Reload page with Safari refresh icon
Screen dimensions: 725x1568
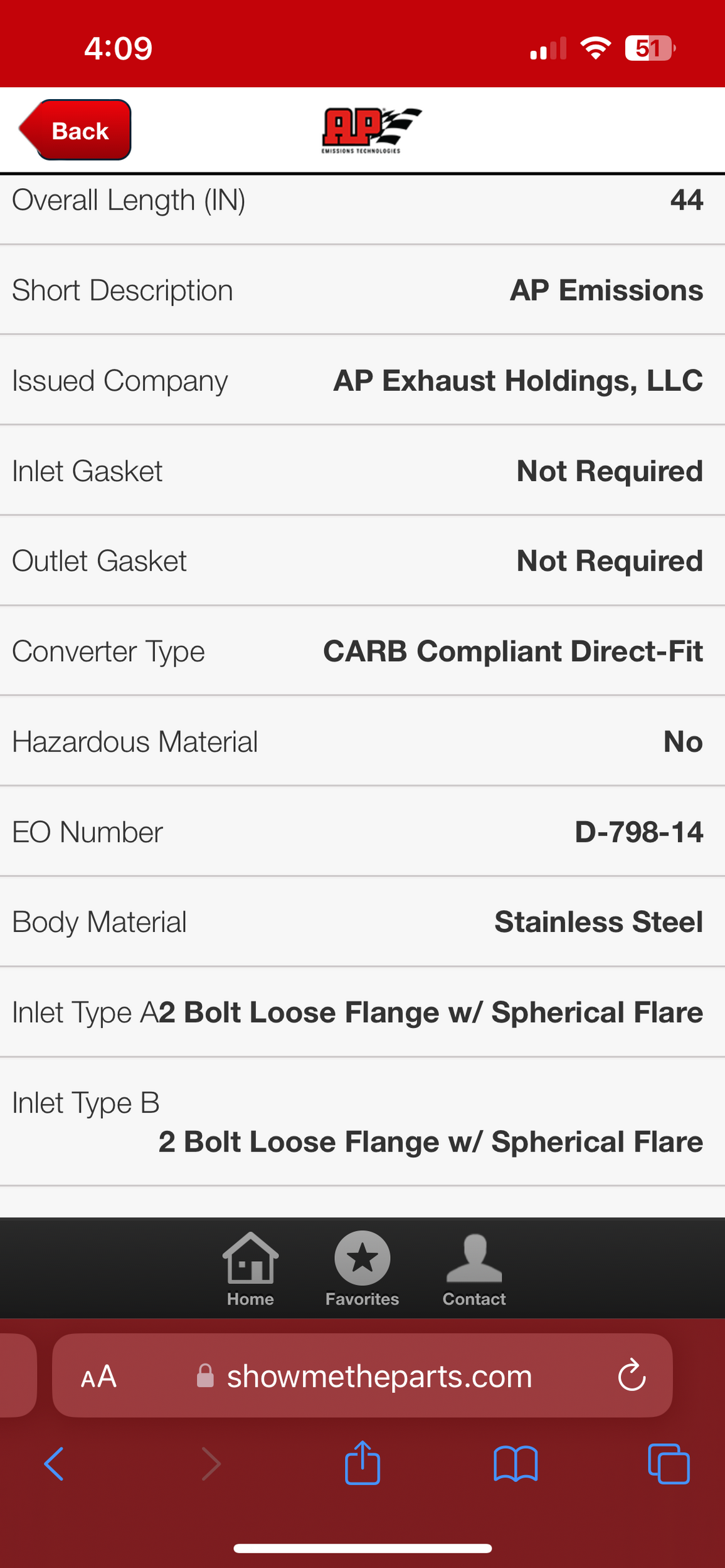632,1375
